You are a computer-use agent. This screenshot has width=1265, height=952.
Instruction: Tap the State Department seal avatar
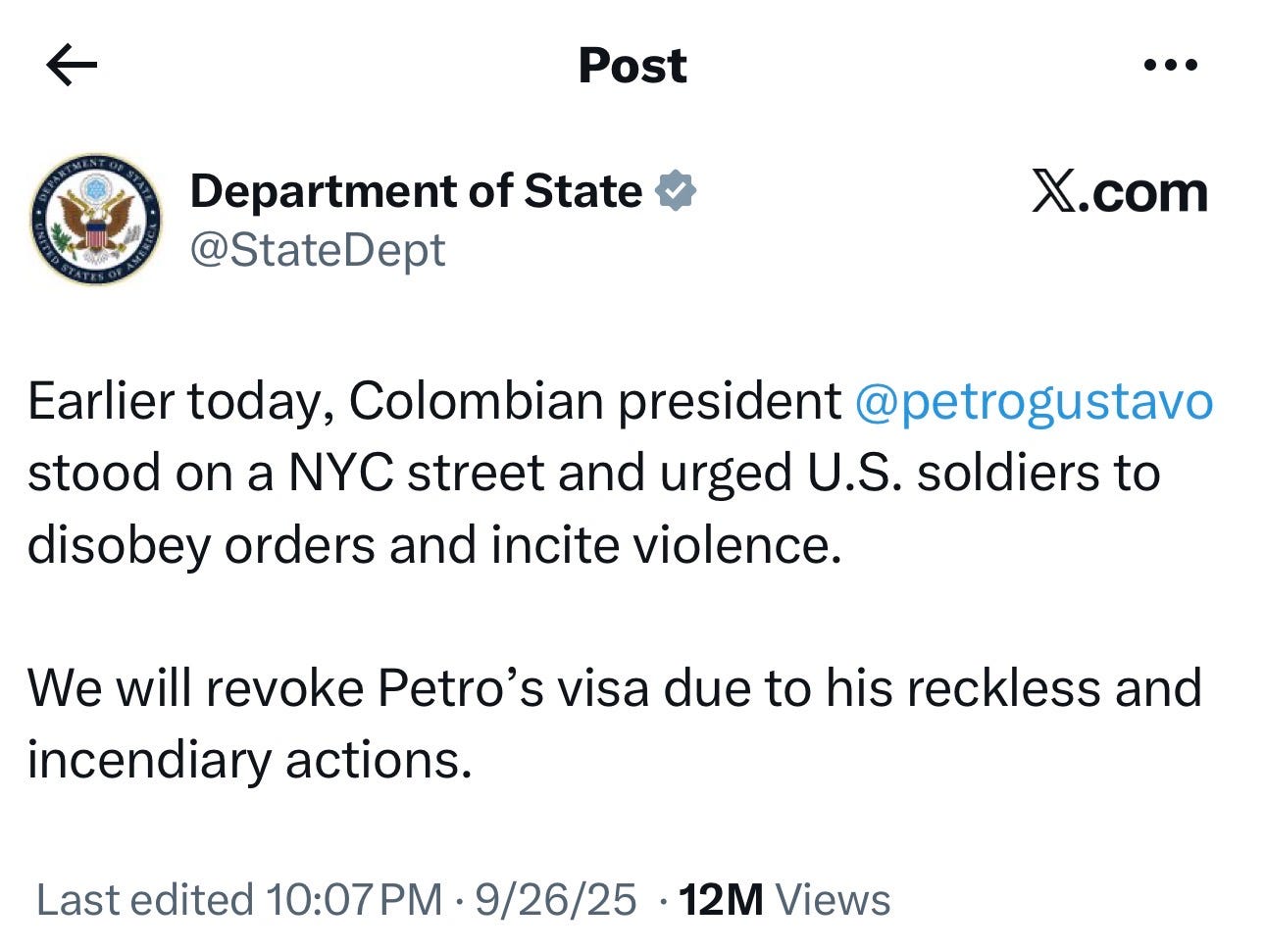(x=95, y=221)
